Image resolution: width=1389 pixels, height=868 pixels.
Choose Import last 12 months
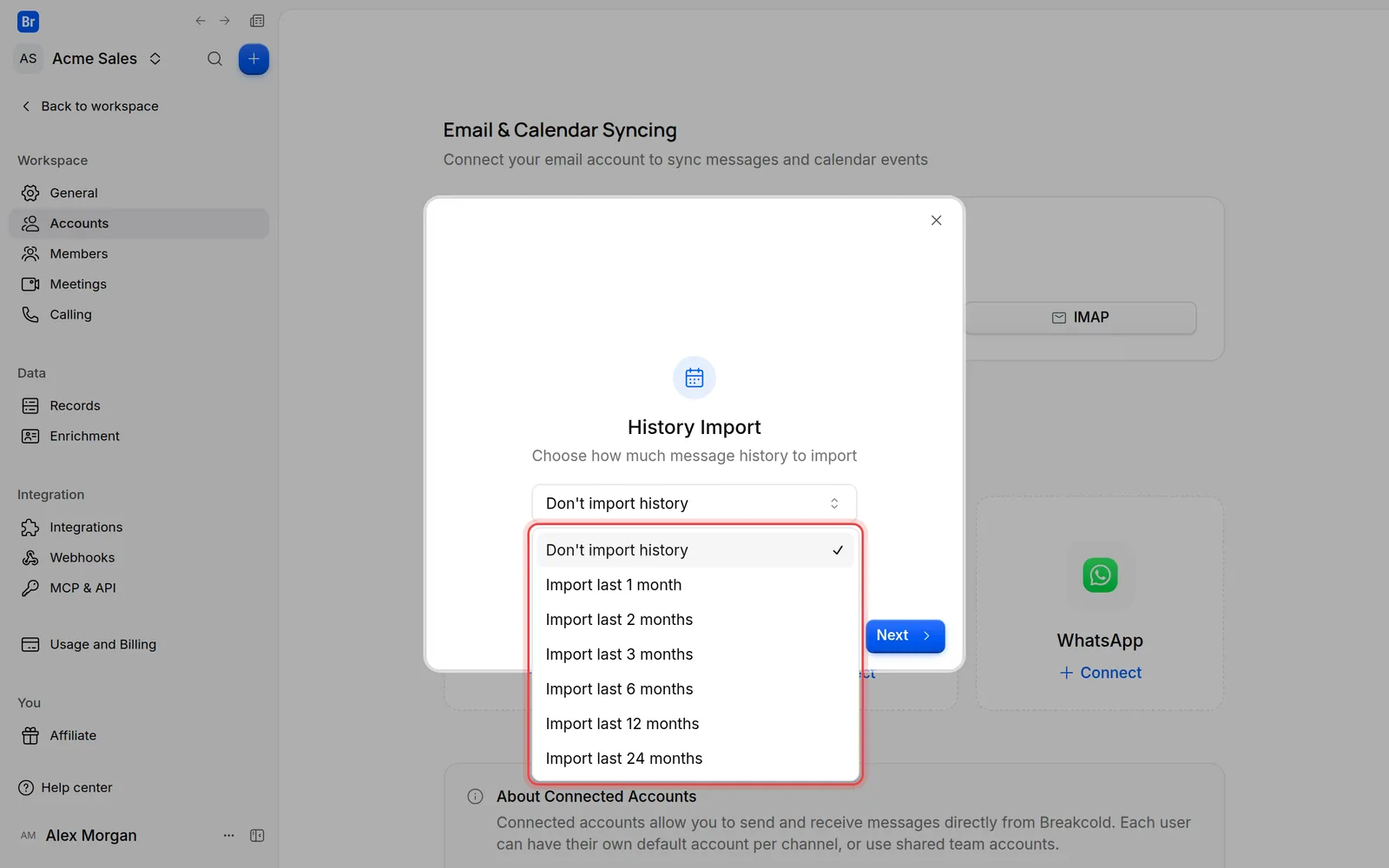[694, 724]
